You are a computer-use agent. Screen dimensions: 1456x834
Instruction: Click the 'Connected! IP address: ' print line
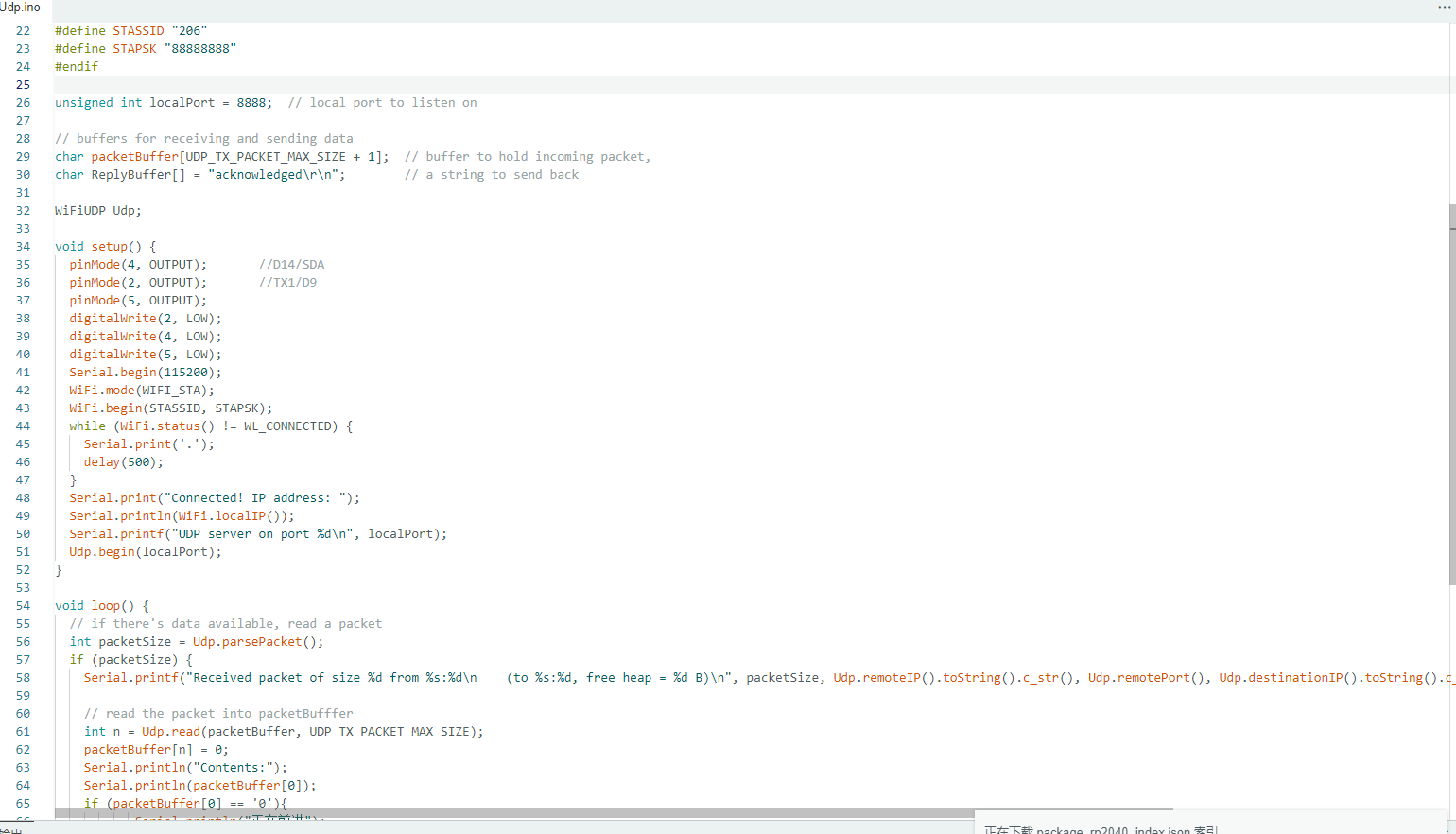(215, 498)
